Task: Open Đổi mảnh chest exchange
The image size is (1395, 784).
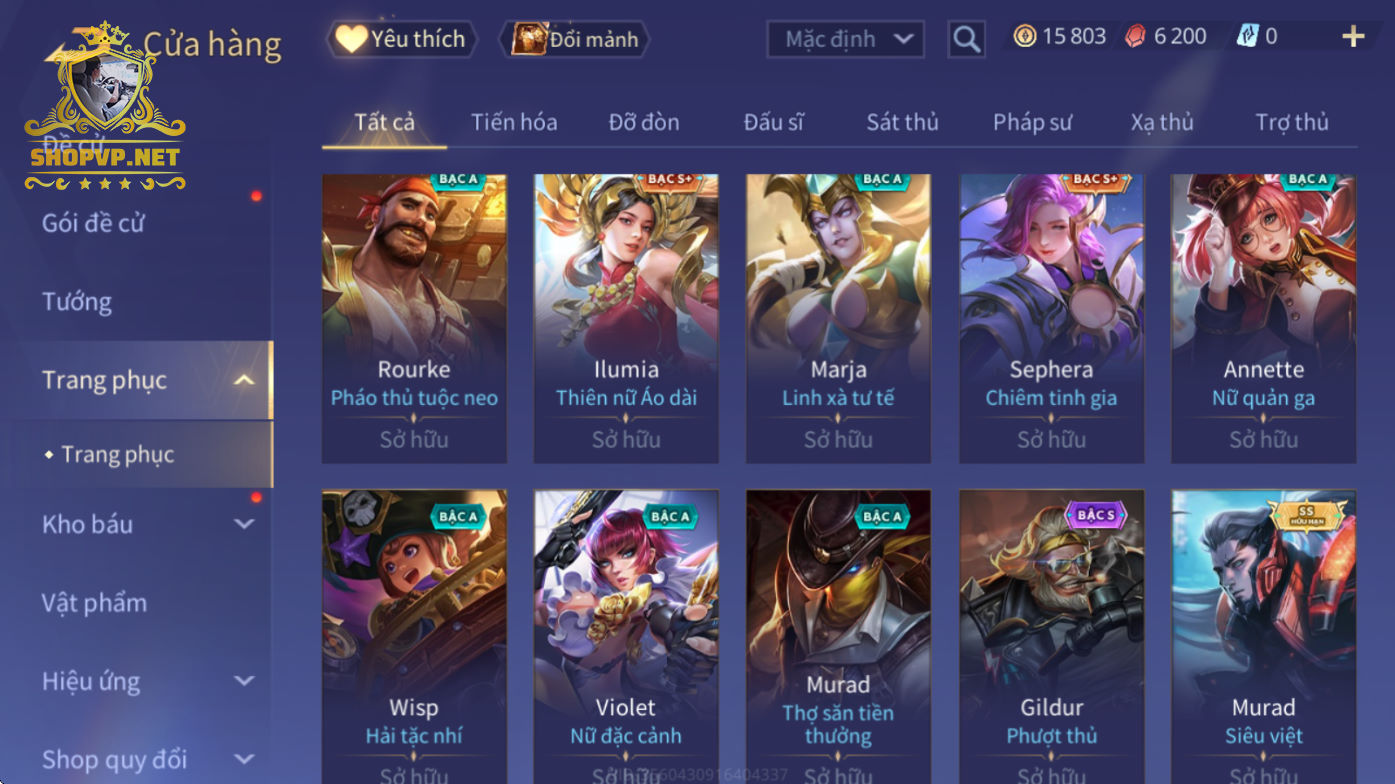Action: click(576, 39)
